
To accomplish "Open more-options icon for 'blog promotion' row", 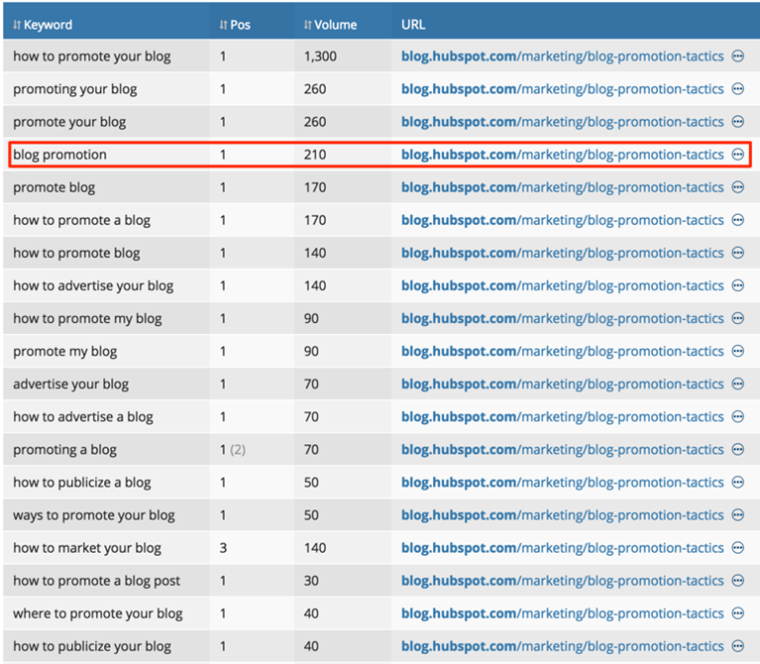I will coord(738,155).
